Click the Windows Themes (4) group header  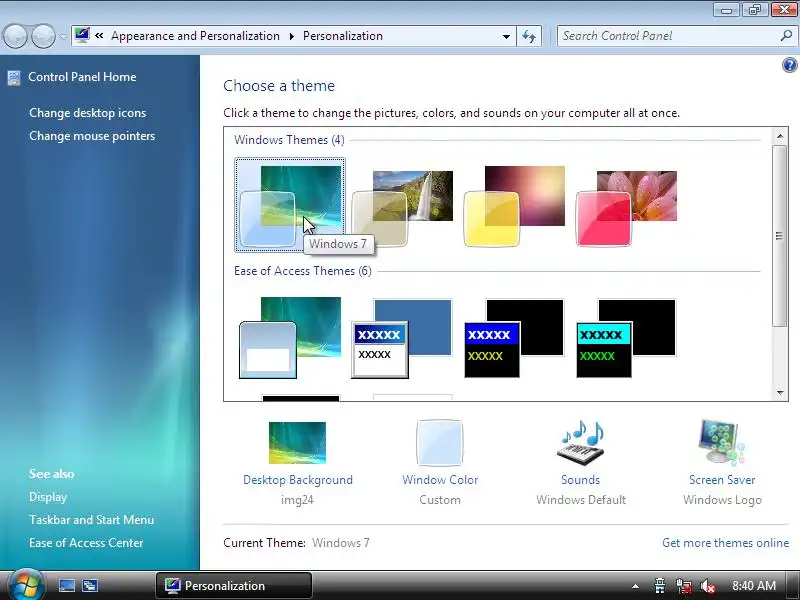[x=289, y=140]
